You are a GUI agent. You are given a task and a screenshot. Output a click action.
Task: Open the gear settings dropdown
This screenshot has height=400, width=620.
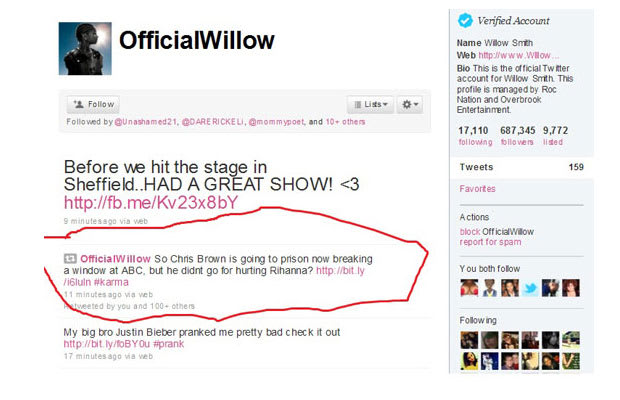point(410,104)
